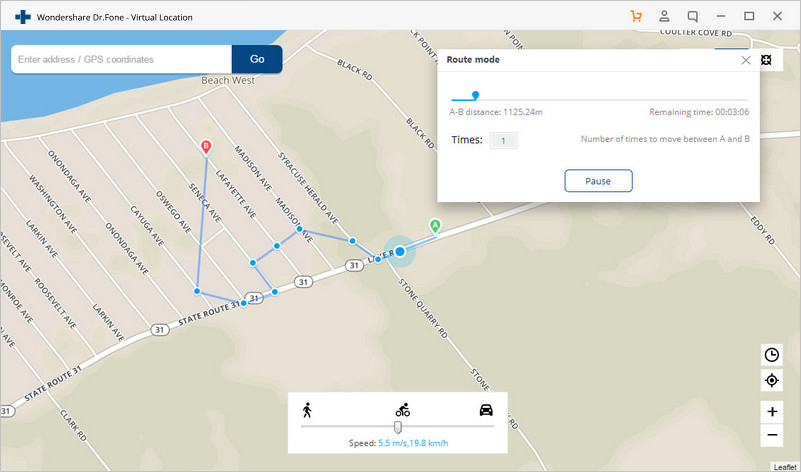This screenshot has height=472, width=801.
Task: Click the green A start marker
Action: tap(435, 227)
